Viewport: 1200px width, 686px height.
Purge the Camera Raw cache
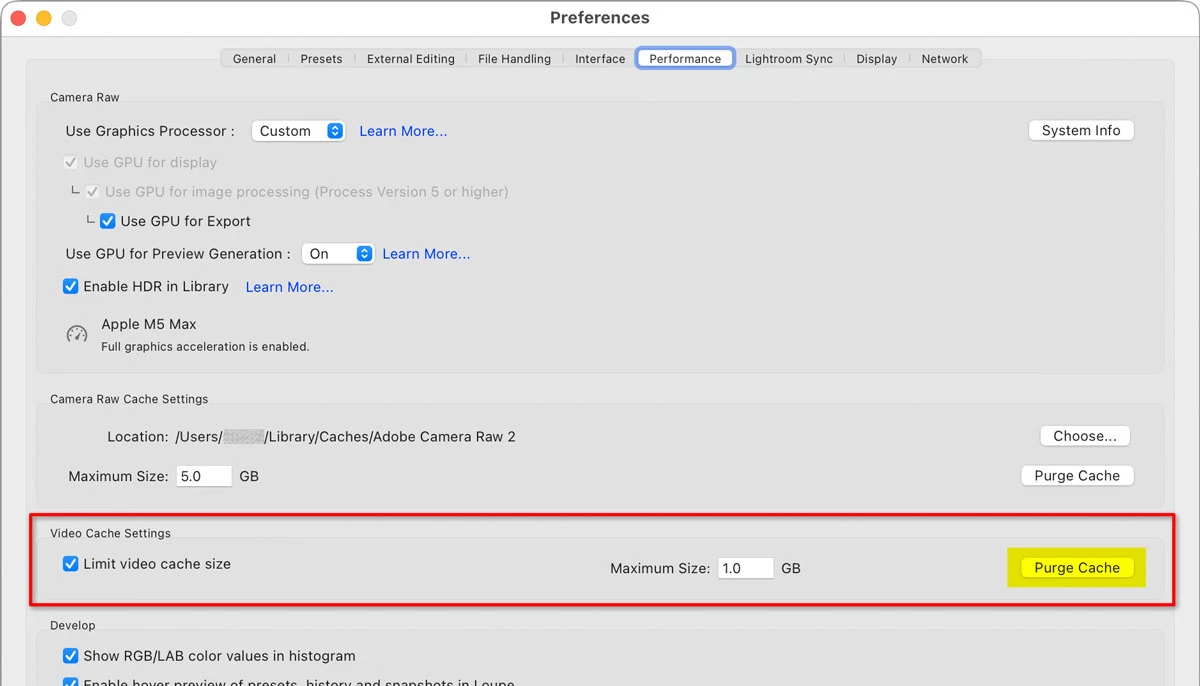(x=1077, y=476)
